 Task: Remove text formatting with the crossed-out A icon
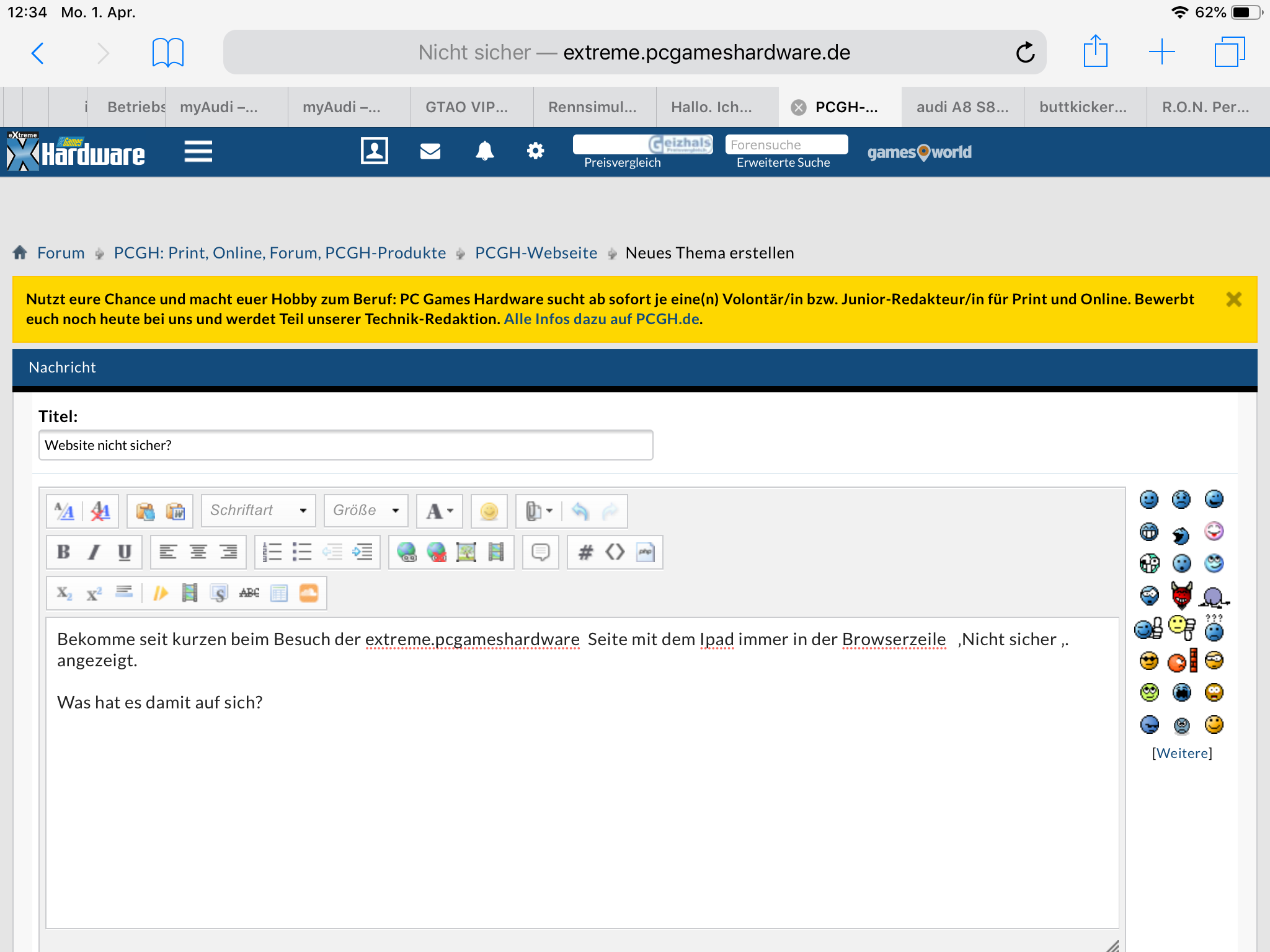(x=100, y=511)
